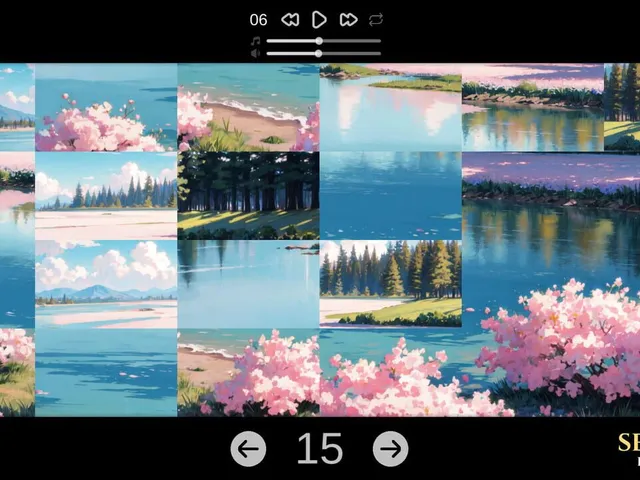This screenshot has height=480, width=640.
Task: Adjust the sound effects volume slider
Action: 324,53
